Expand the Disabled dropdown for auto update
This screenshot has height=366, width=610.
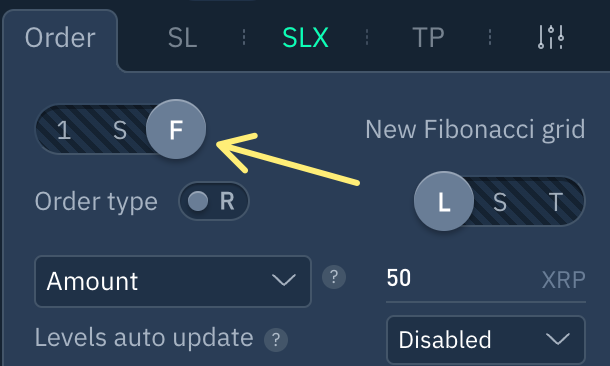[486, 340]
